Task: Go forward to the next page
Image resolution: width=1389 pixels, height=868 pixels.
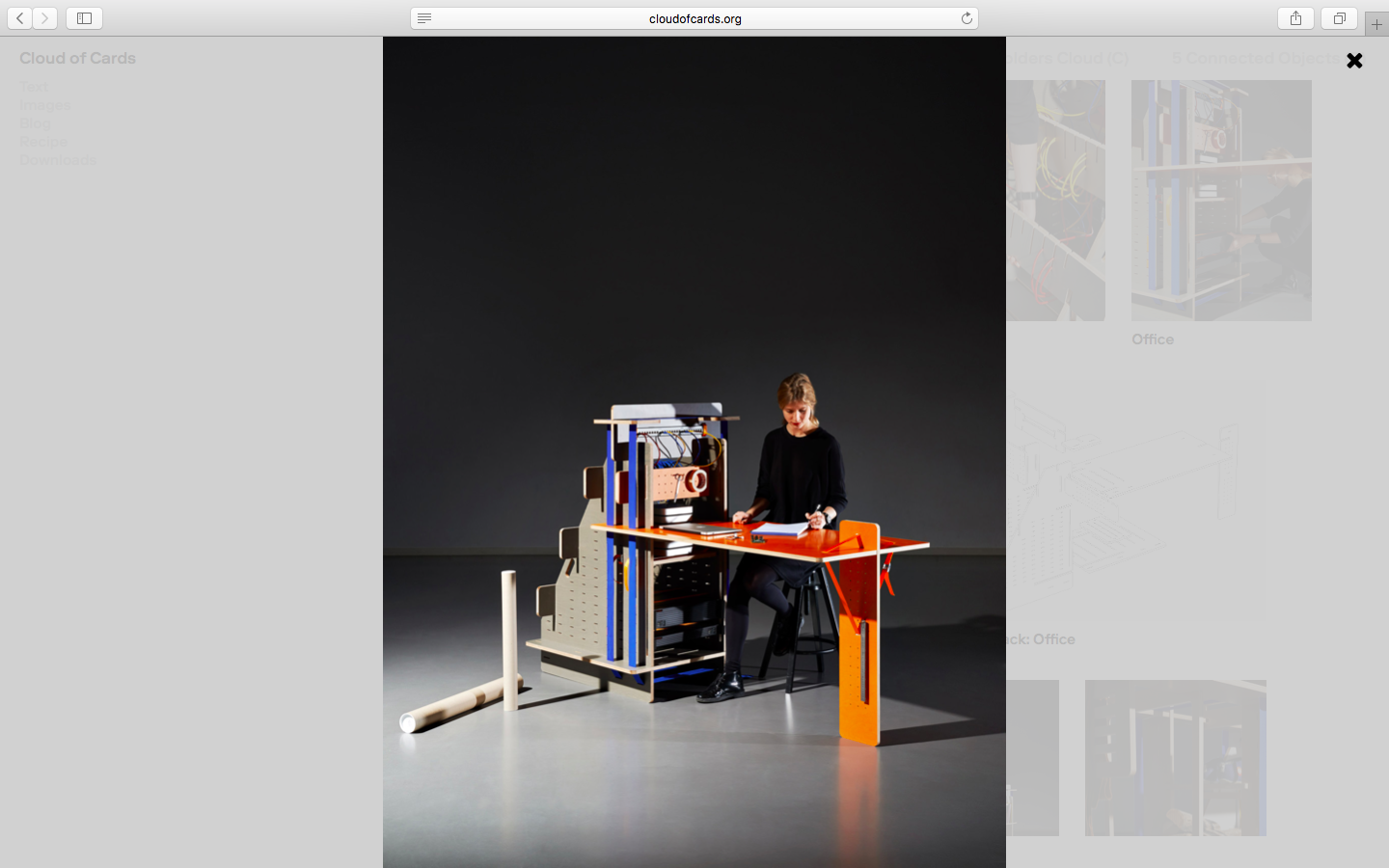Action: pos(44,18)
